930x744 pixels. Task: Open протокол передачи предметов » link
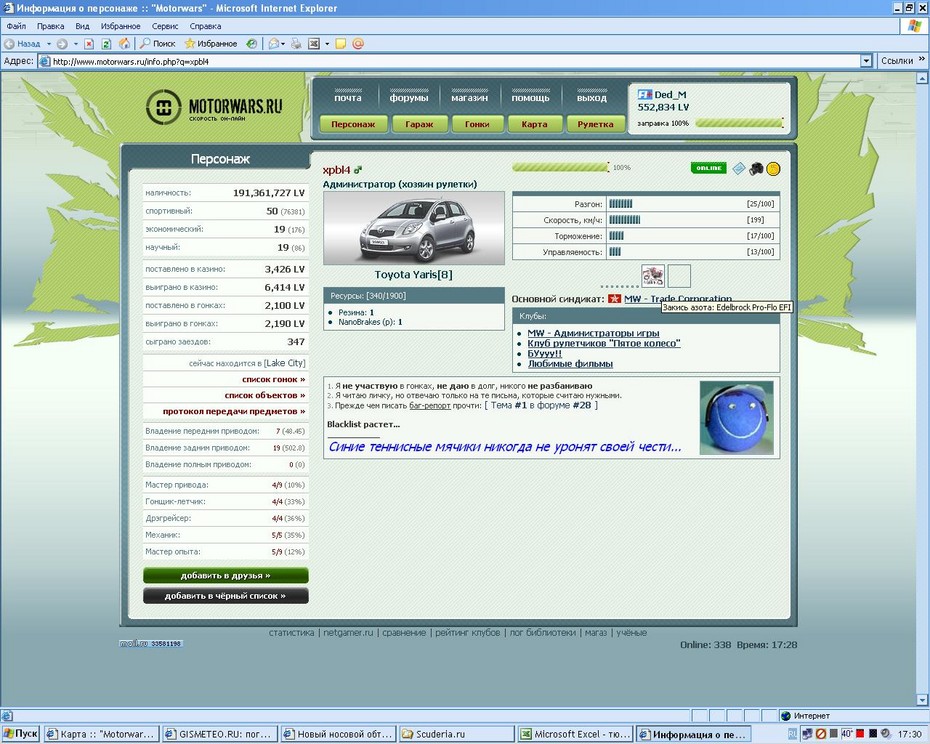point(234,411)
